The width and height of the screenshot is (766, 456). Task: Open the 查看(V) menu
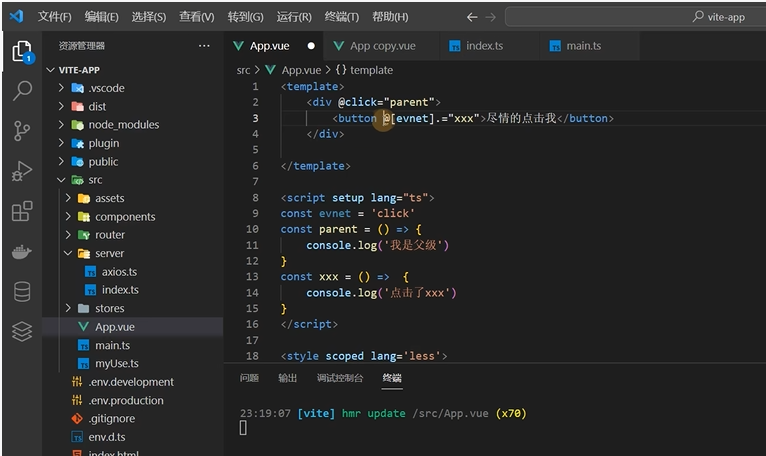(x=196, y=17)
